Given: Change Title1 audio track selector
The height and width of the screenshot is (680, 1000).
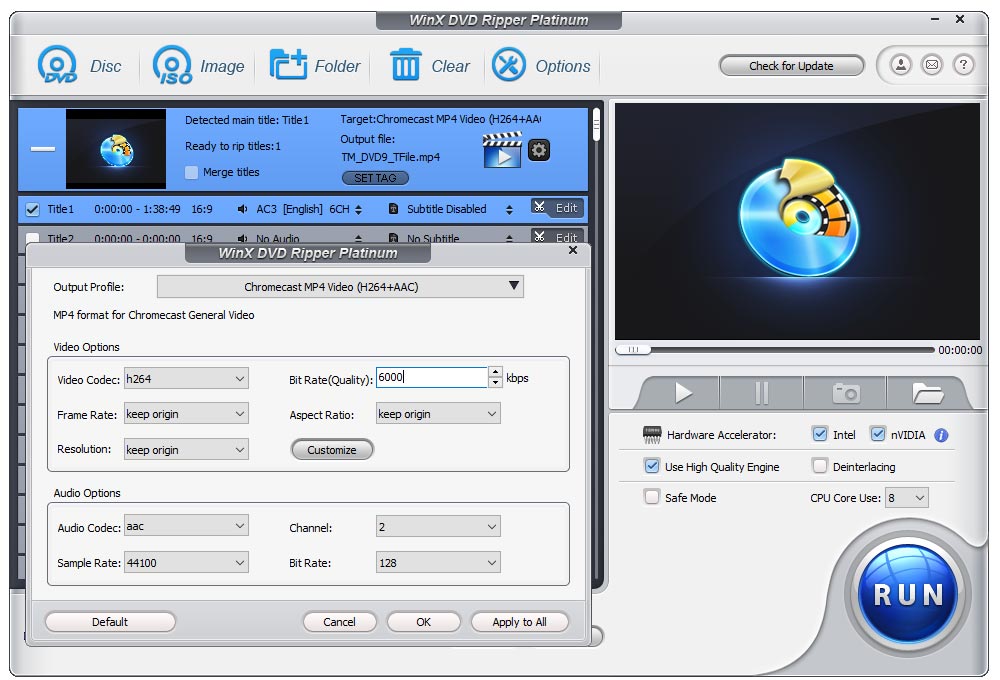Looking at the screenshot, I should 358,209.
